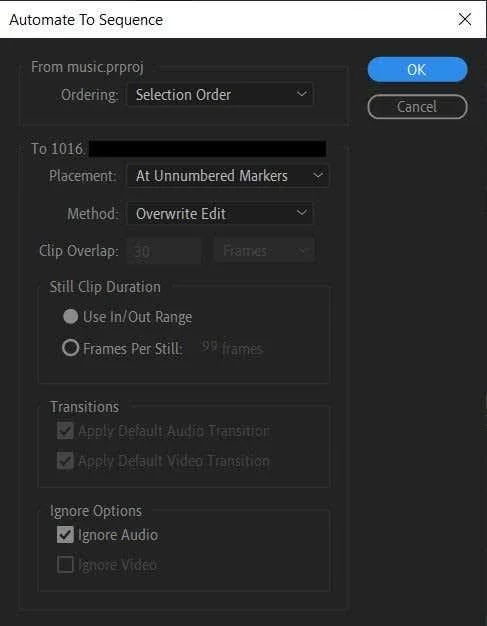Uncheck the Ignore Audio checkbox
487x626 pixels.
(x=65, y=535)
